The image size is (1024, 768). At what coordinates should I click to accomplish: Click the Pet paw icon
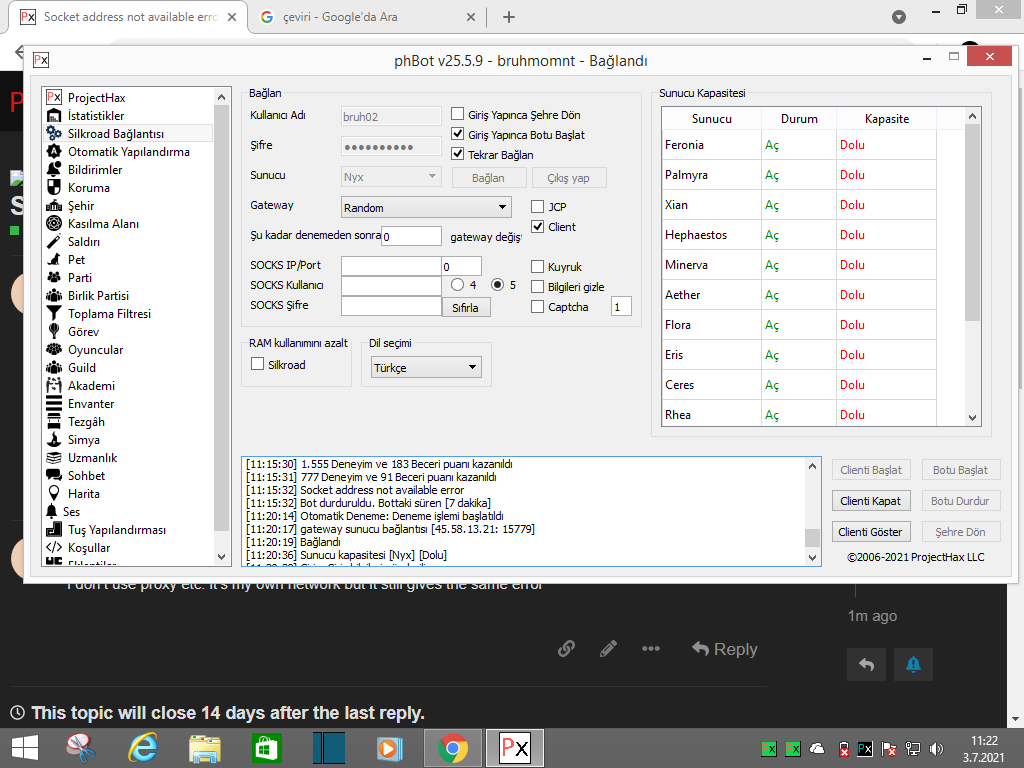pyautogui.click(x=54, y=260)
